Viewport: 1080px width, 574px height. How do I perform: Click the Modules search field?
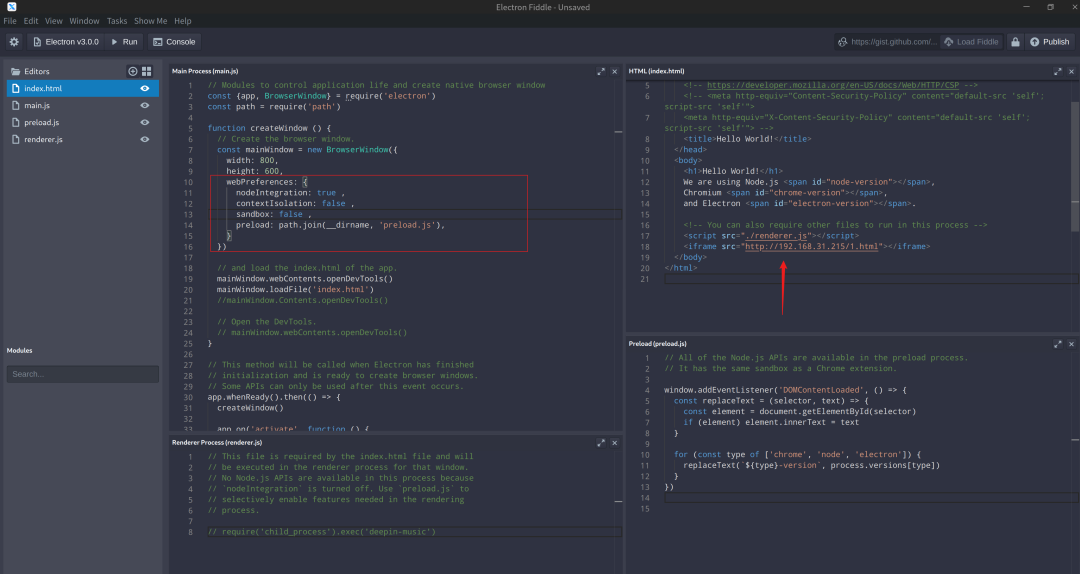82,374
